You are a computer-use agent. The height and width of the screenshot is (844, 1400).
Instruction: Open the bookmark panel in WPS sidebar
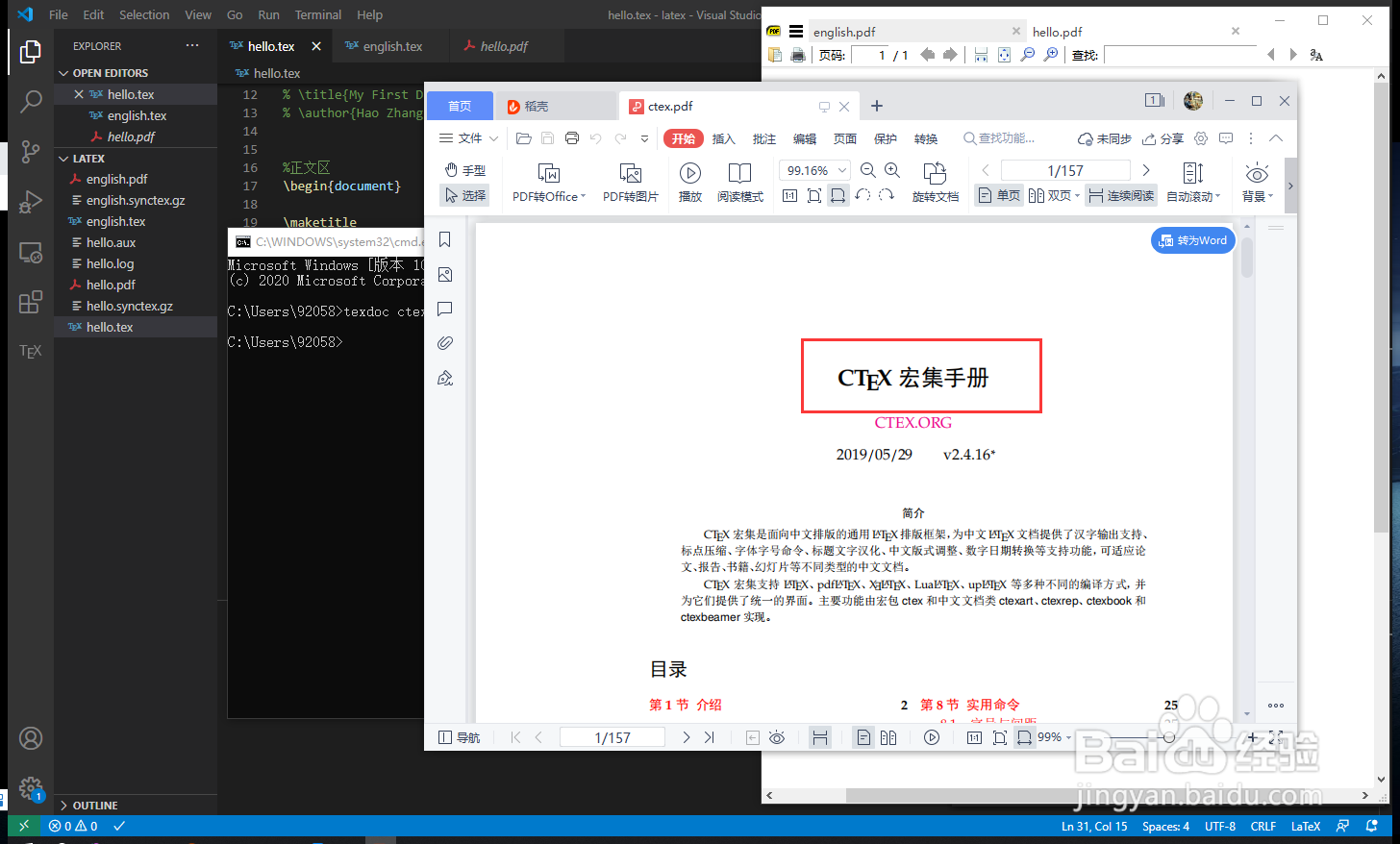445,239
